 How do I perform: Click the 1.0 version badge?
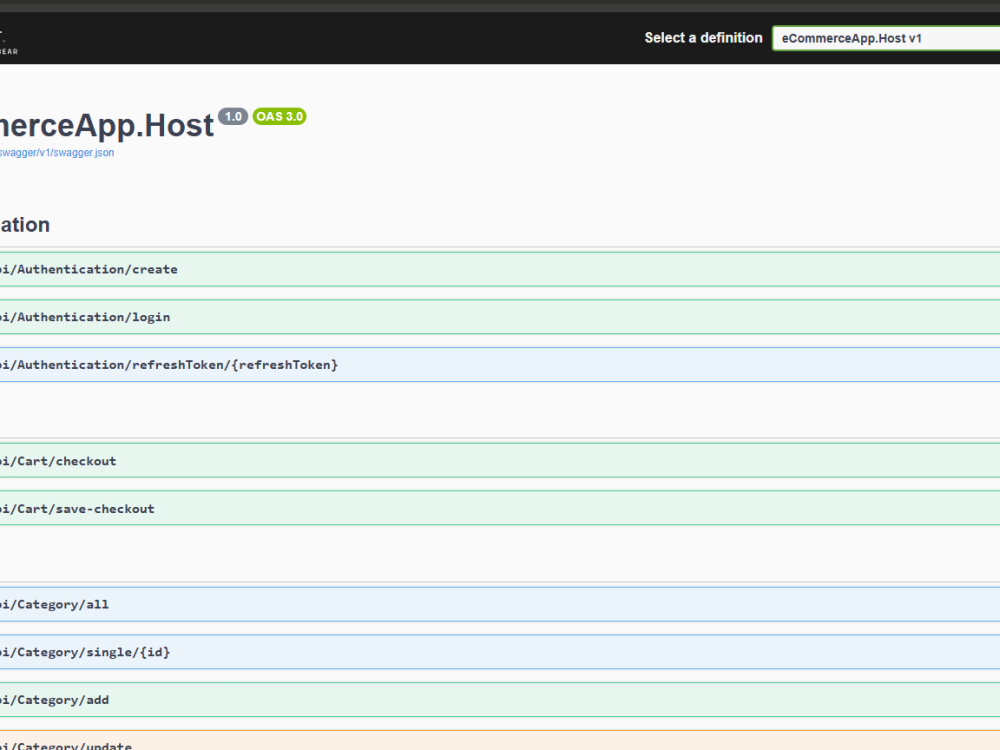233,117
